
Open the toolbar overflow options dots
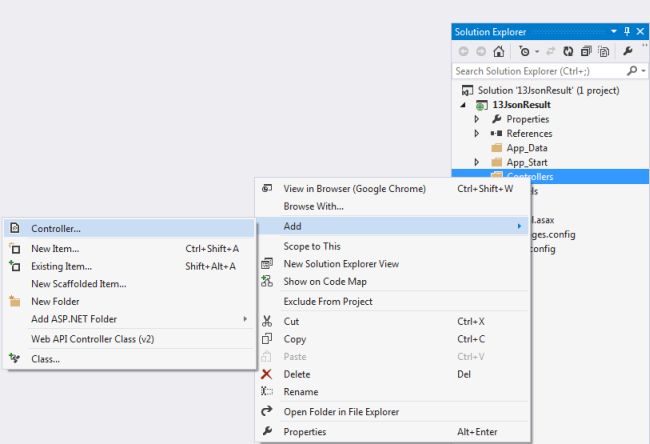coord(645,44)
